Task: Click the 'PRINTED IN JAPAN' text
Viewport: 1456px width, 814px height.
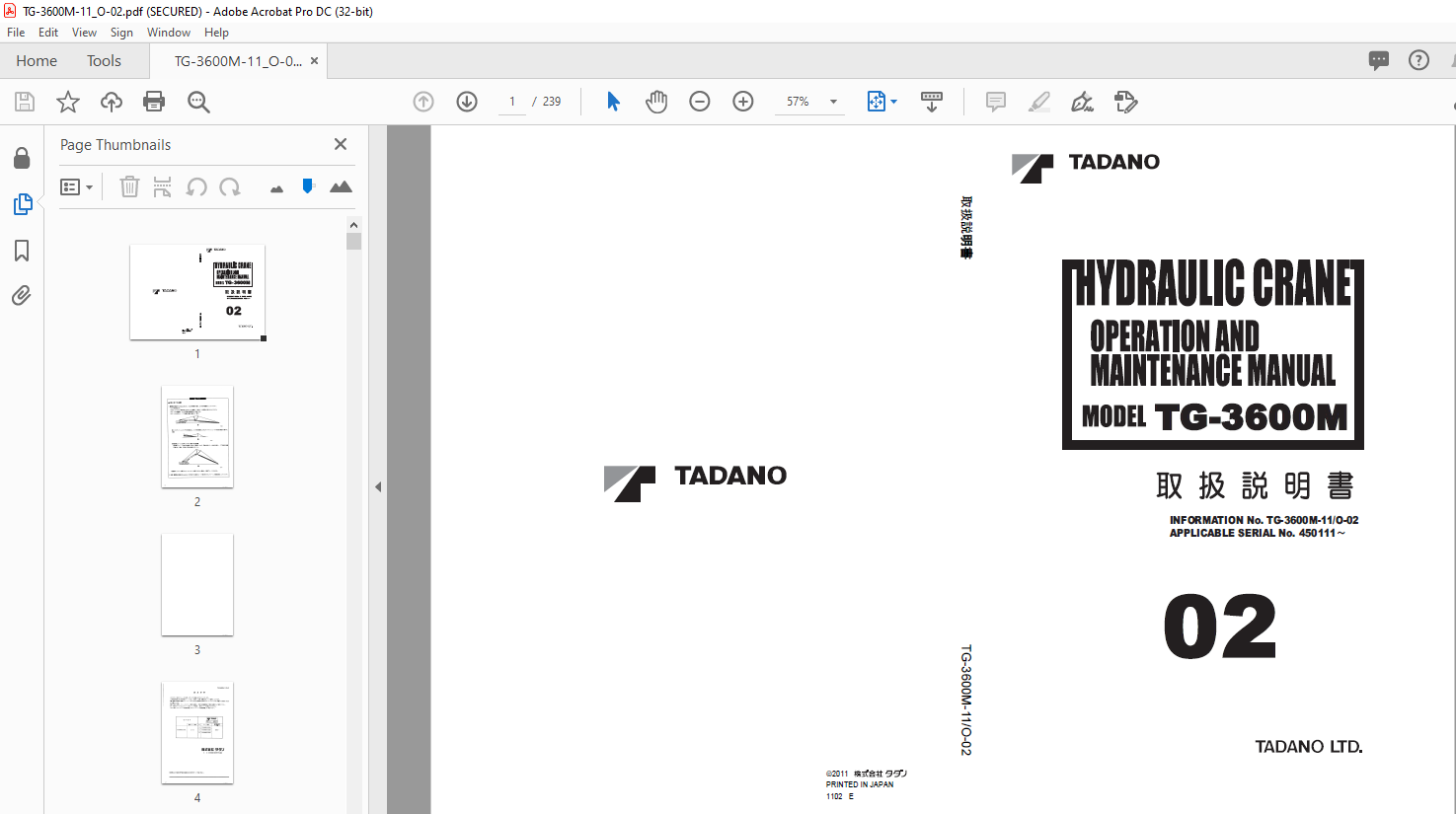Action: click(x=860, y=784)
